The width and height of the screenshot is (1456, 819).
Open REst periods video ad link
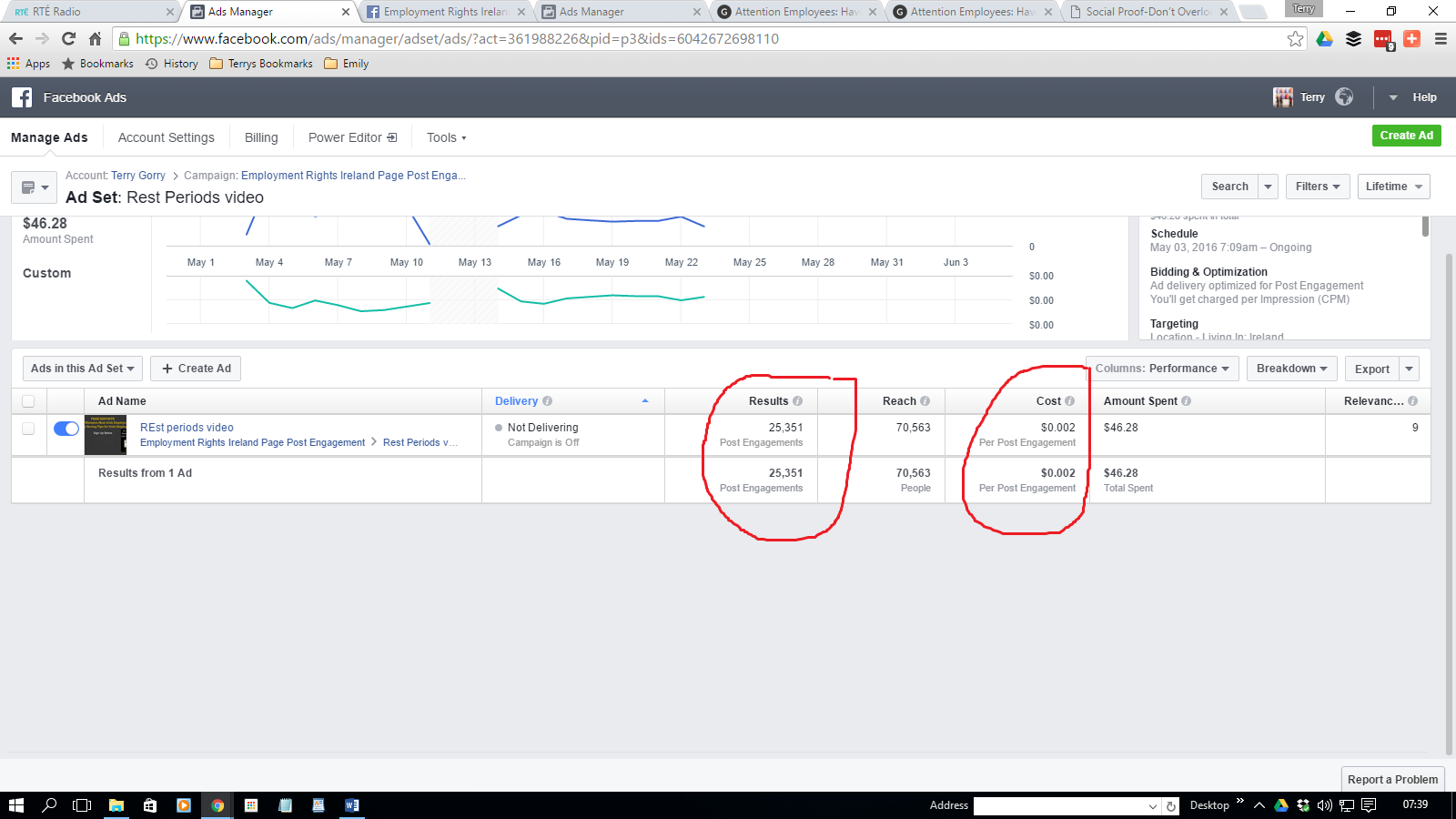coord(187,428)
